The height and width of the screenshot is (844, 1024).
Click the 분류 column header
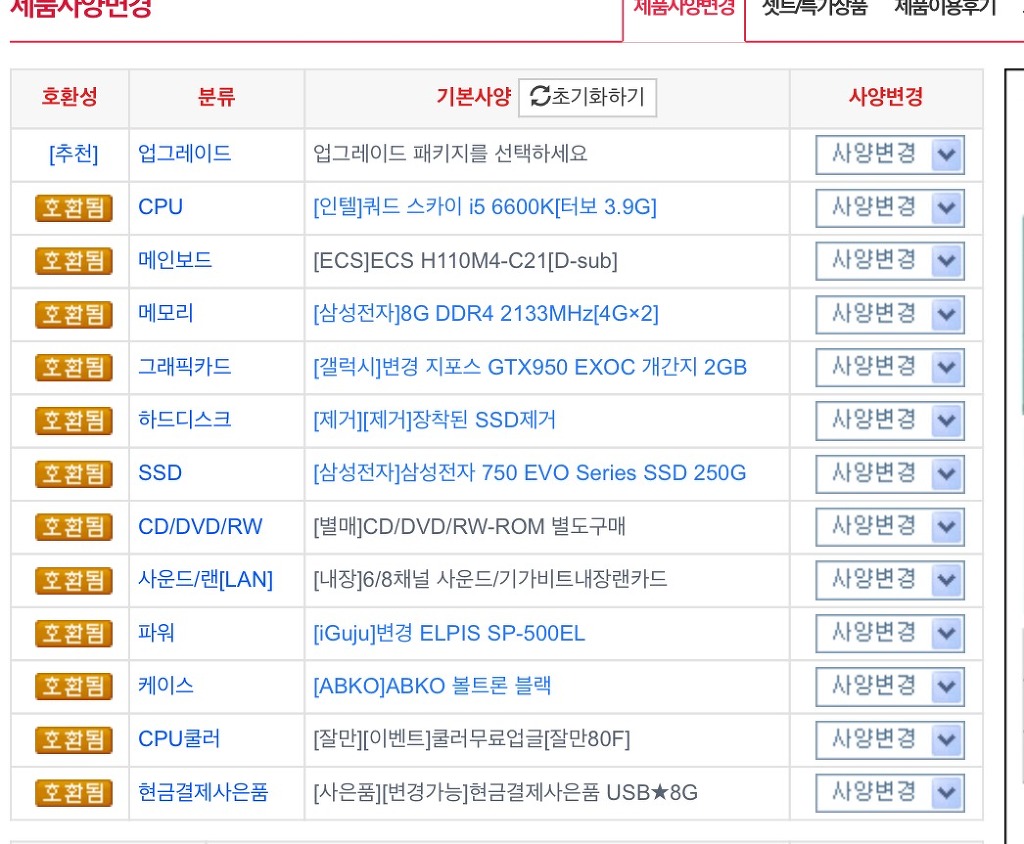tap(216, 97)
